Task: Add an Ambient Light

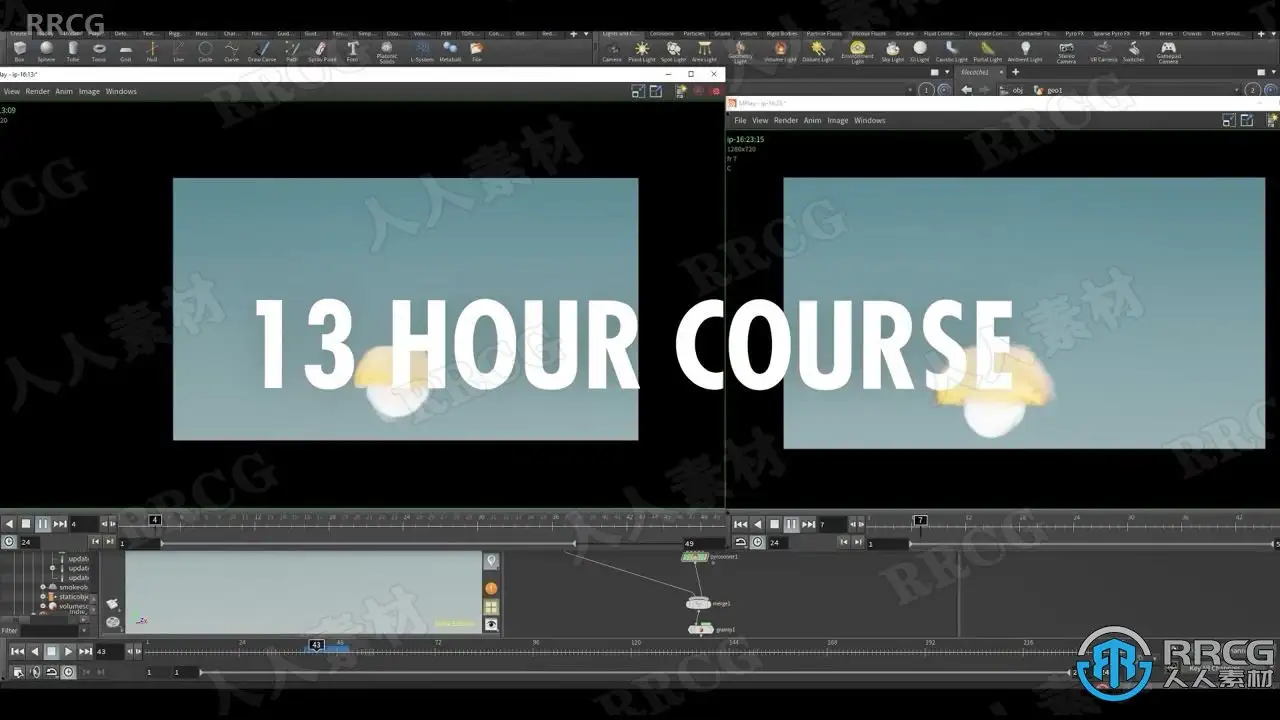Action: point(1025,50)
